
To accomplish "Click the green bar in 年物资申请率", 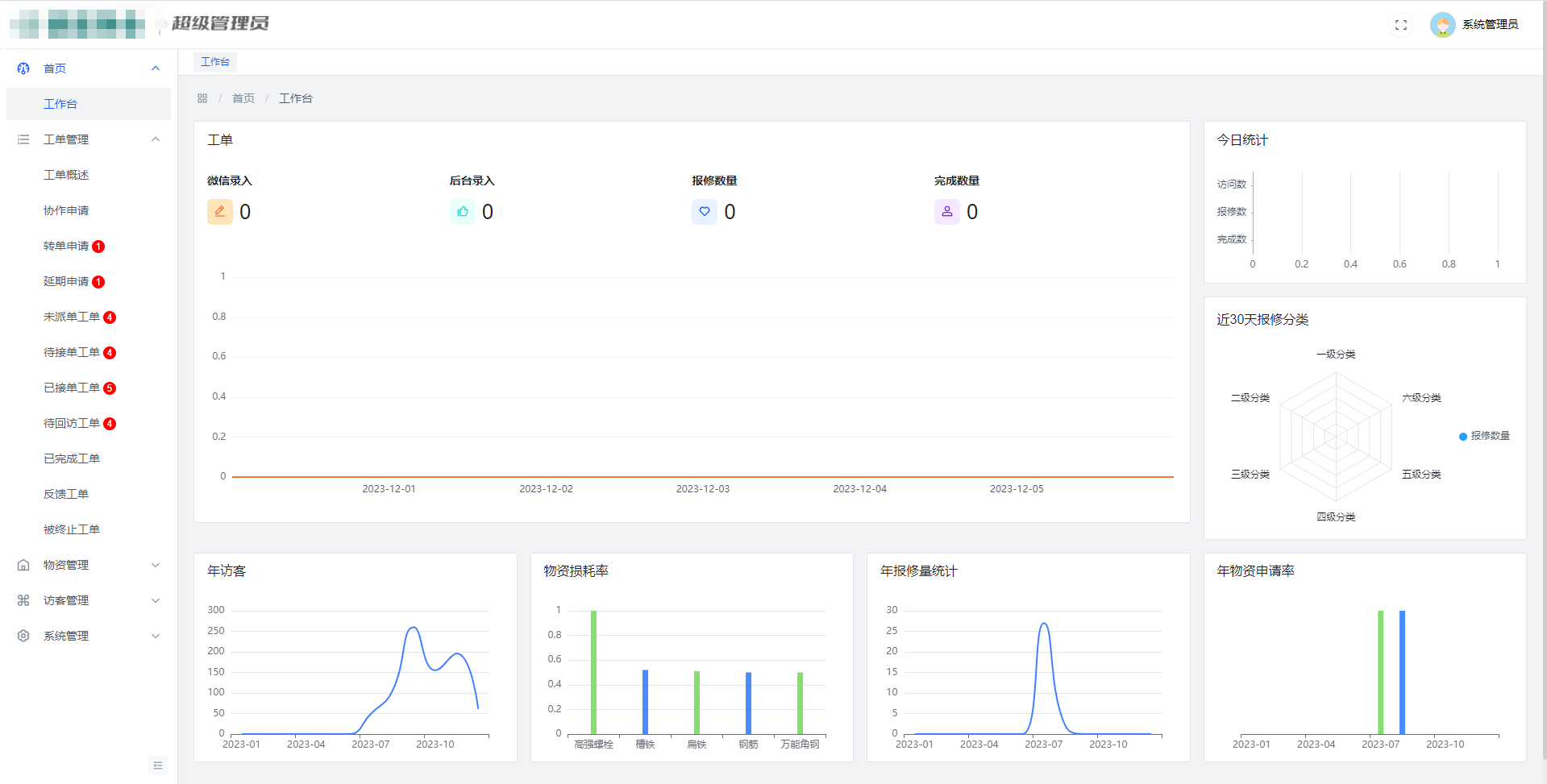I will pyautogui.click(x=1381, y=672).
